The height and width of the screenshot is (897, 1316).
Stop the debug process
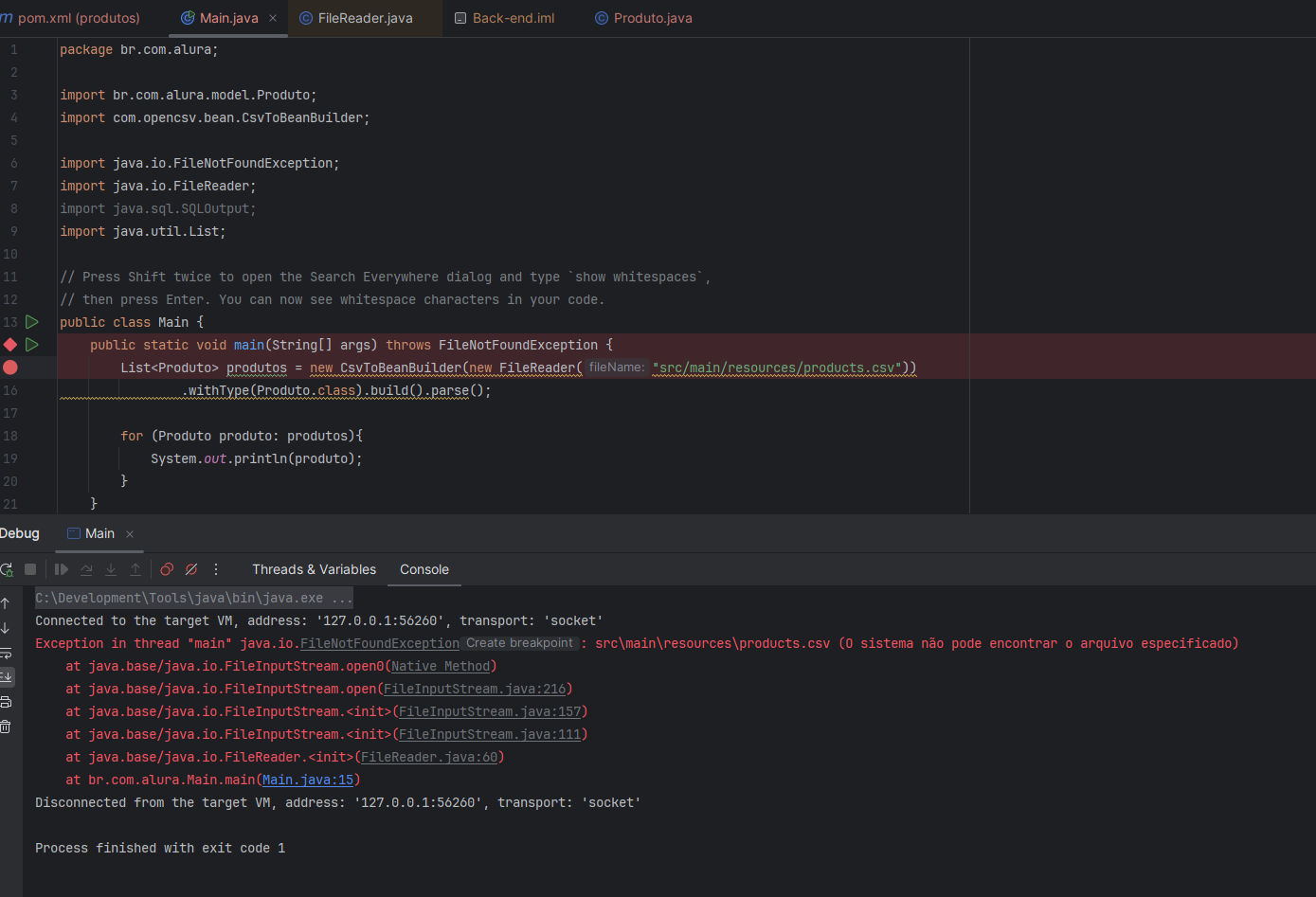(x=30, y=569)
